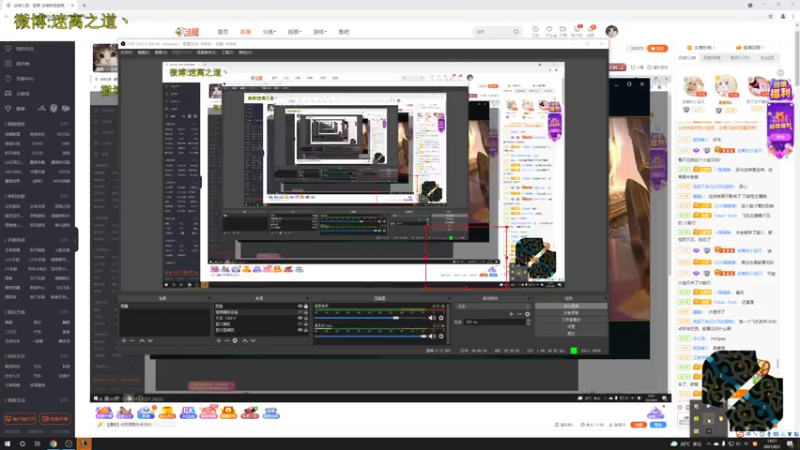Open 场景集合 menu in OBS
The width and height of the screenshot is (800, 450).
click(x=207, y=53)
